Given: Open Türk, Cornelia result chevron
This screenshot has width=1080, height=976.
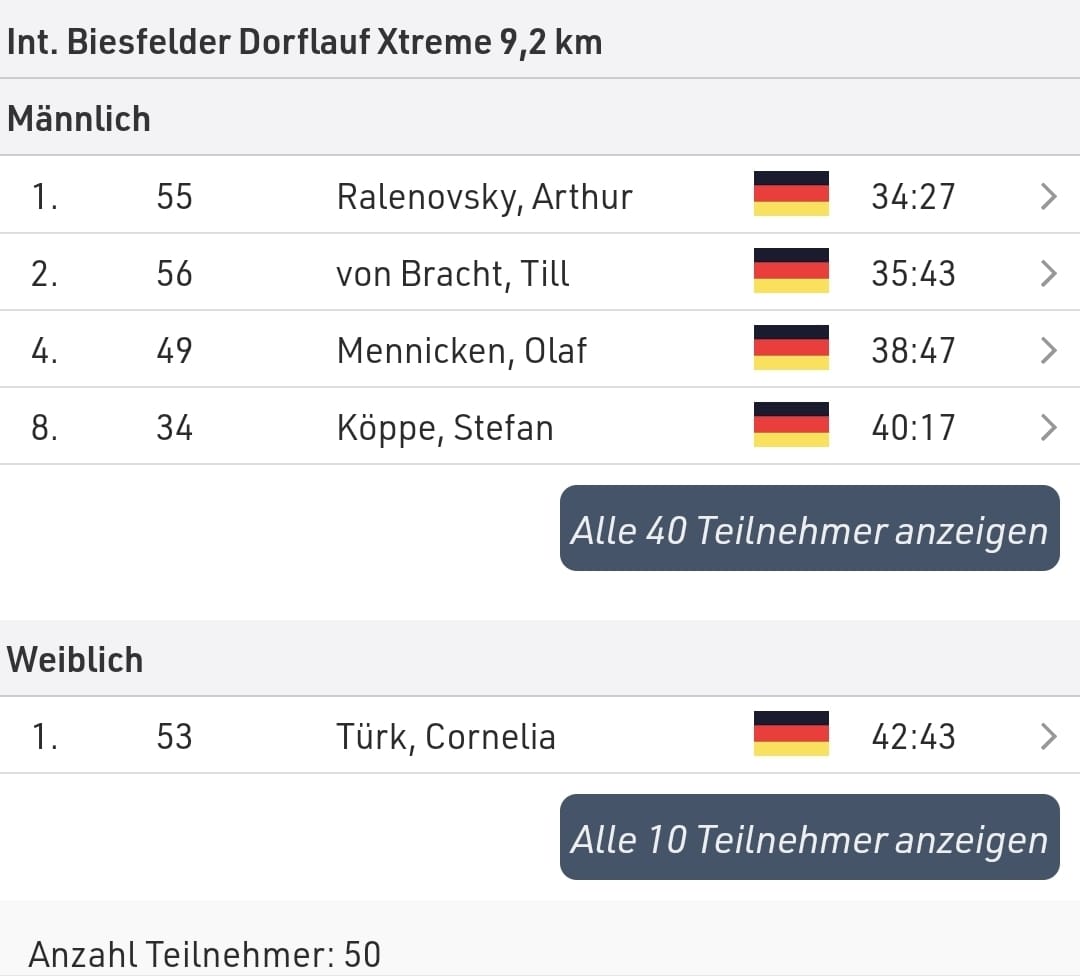Looking at the screenshot, I should click(1048, 736).
